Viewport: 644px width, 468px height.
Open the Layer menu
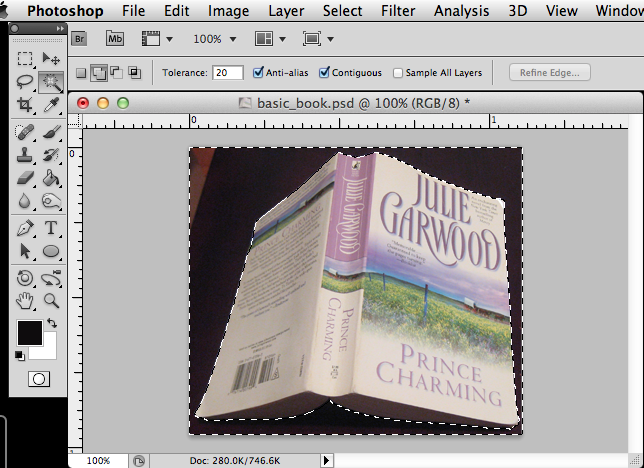286,11
